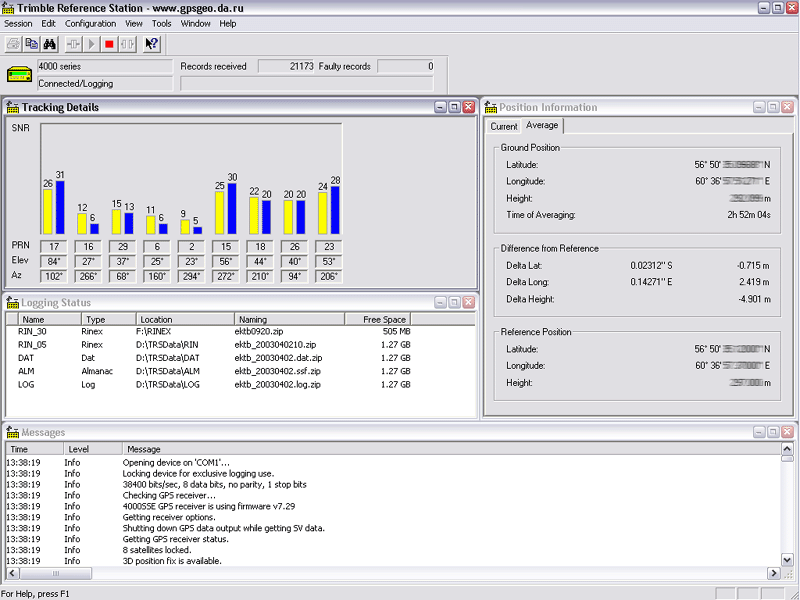Click the Disconnect icon right of Stop
This screenshot has width=800, height=600.
[x=127, y=44]
